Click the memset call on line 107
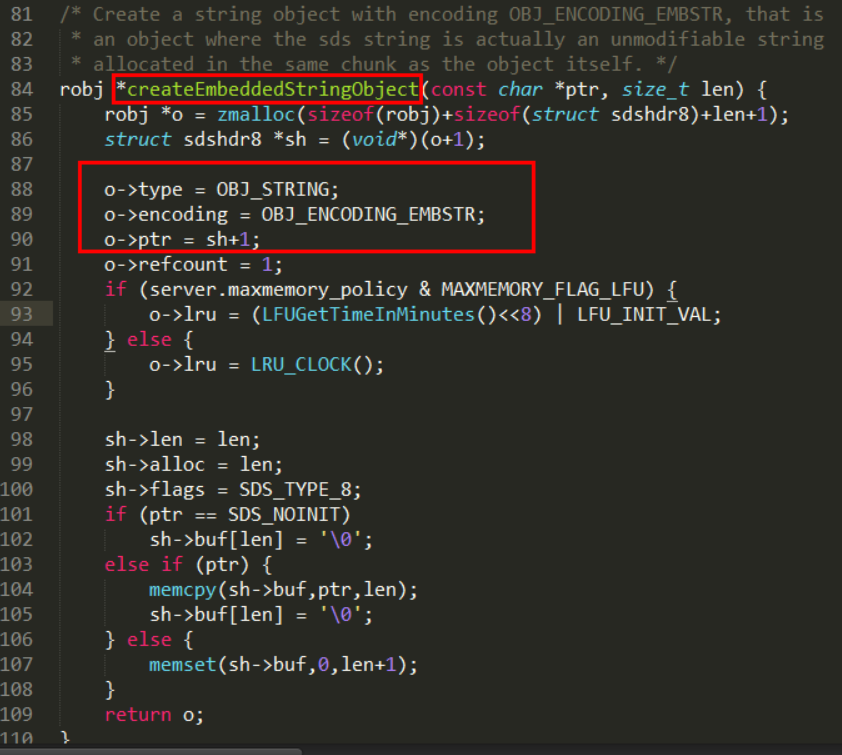Viewport: 842px width, 755px height. tap(183, 665)
